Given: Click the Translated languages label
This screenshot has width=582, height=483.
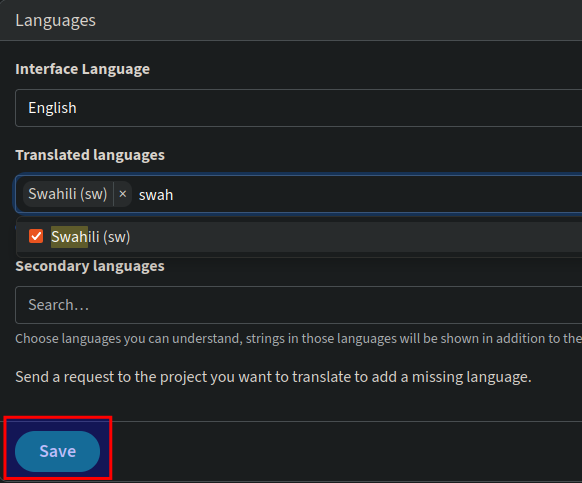Looking at the screenshot, I should [x=90, y=155].
